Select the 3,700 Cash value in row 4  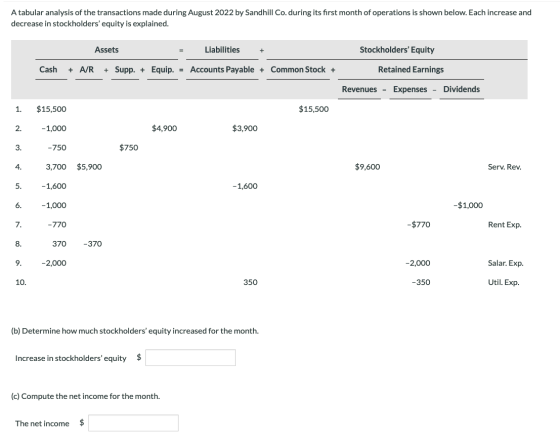coord(56,167)
